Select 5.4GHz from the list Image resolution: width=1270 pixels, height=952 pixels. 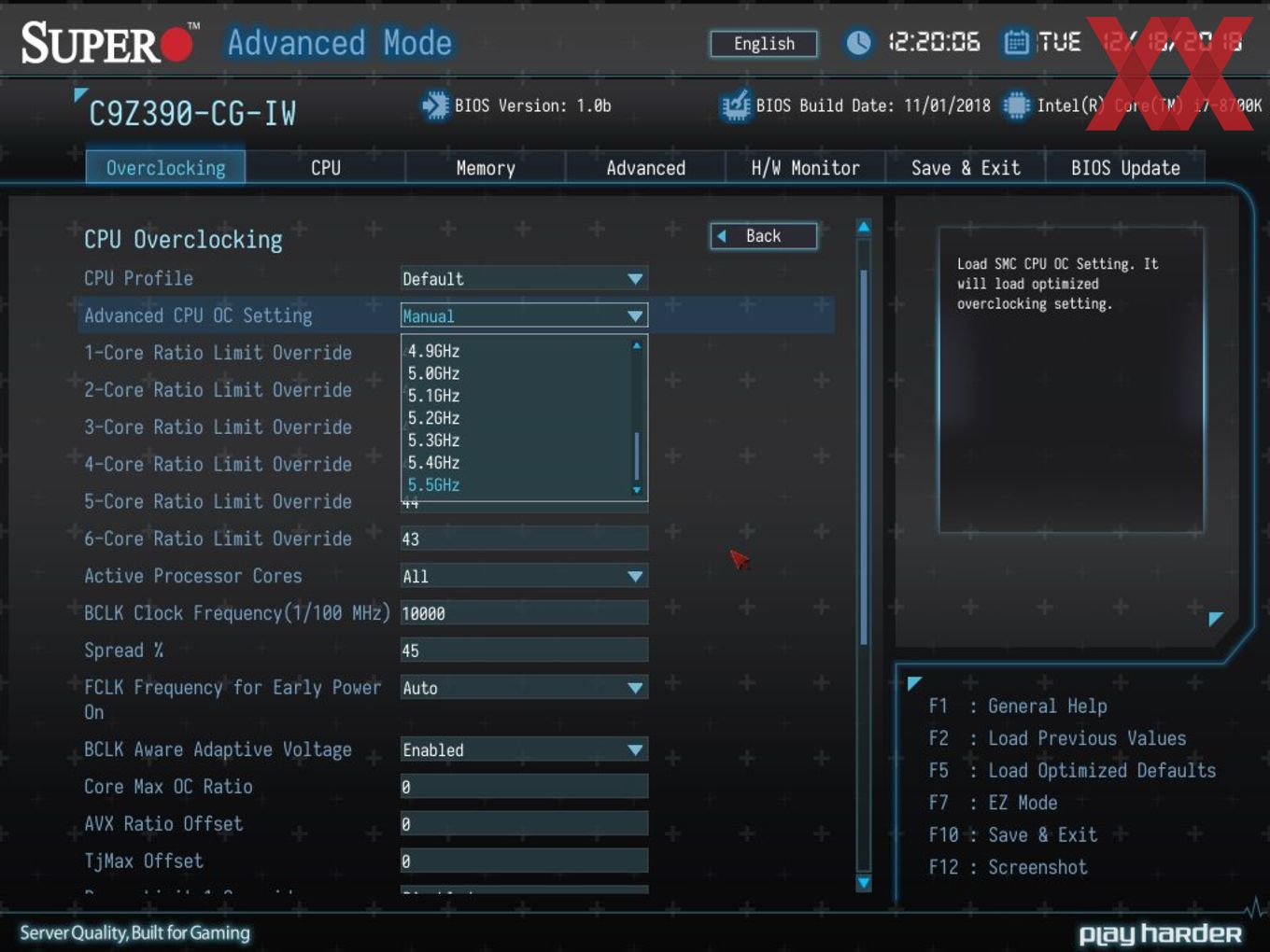tap(434, 463)
